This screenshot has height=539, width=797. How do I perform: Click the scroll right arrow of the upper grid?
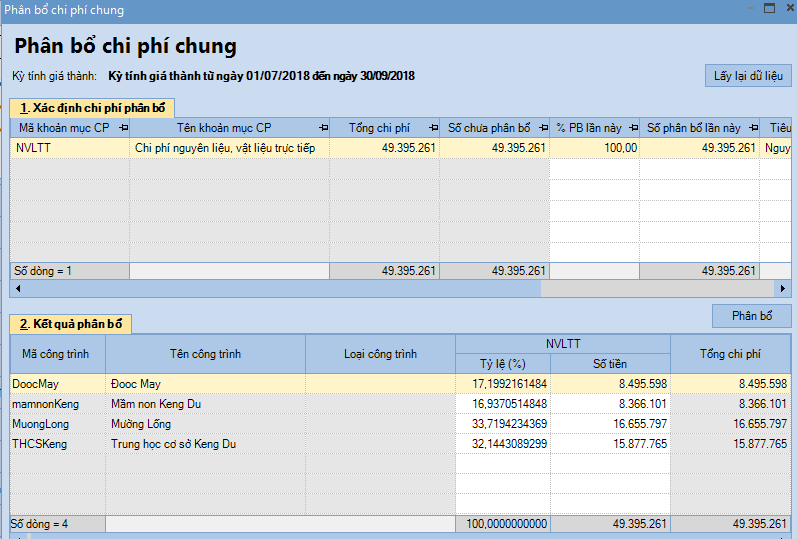click(x=783, y=288)
